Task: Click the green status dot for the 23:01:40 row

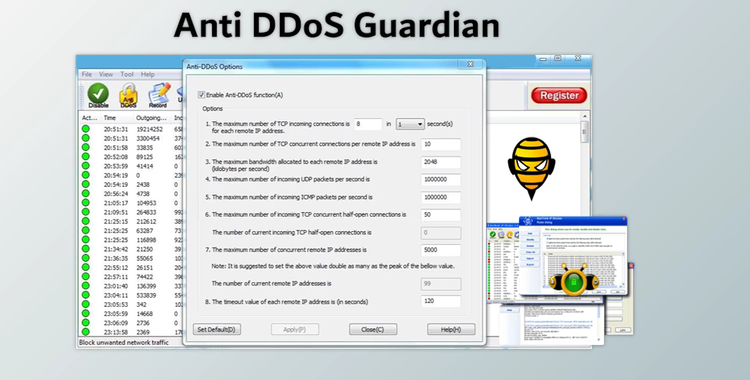Action: (x=86, y=286)
